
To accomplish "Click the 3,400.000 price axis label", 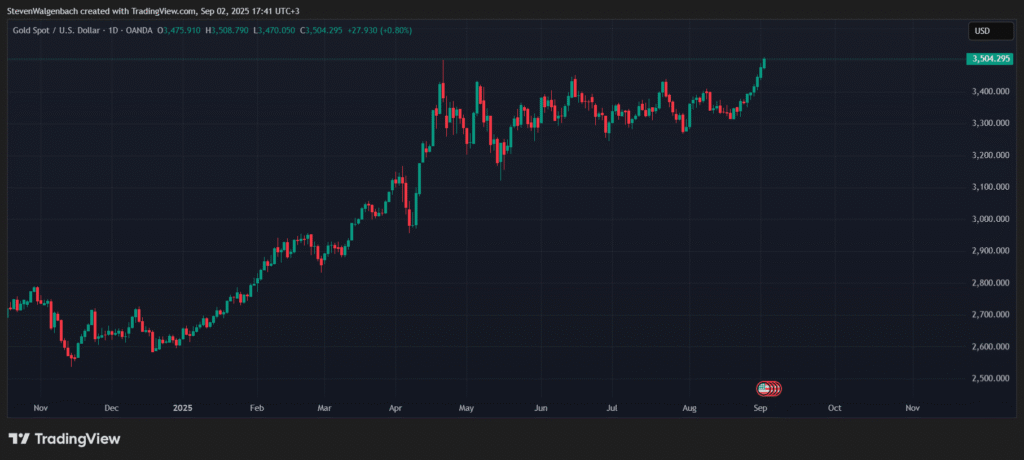I will point(991,91).
